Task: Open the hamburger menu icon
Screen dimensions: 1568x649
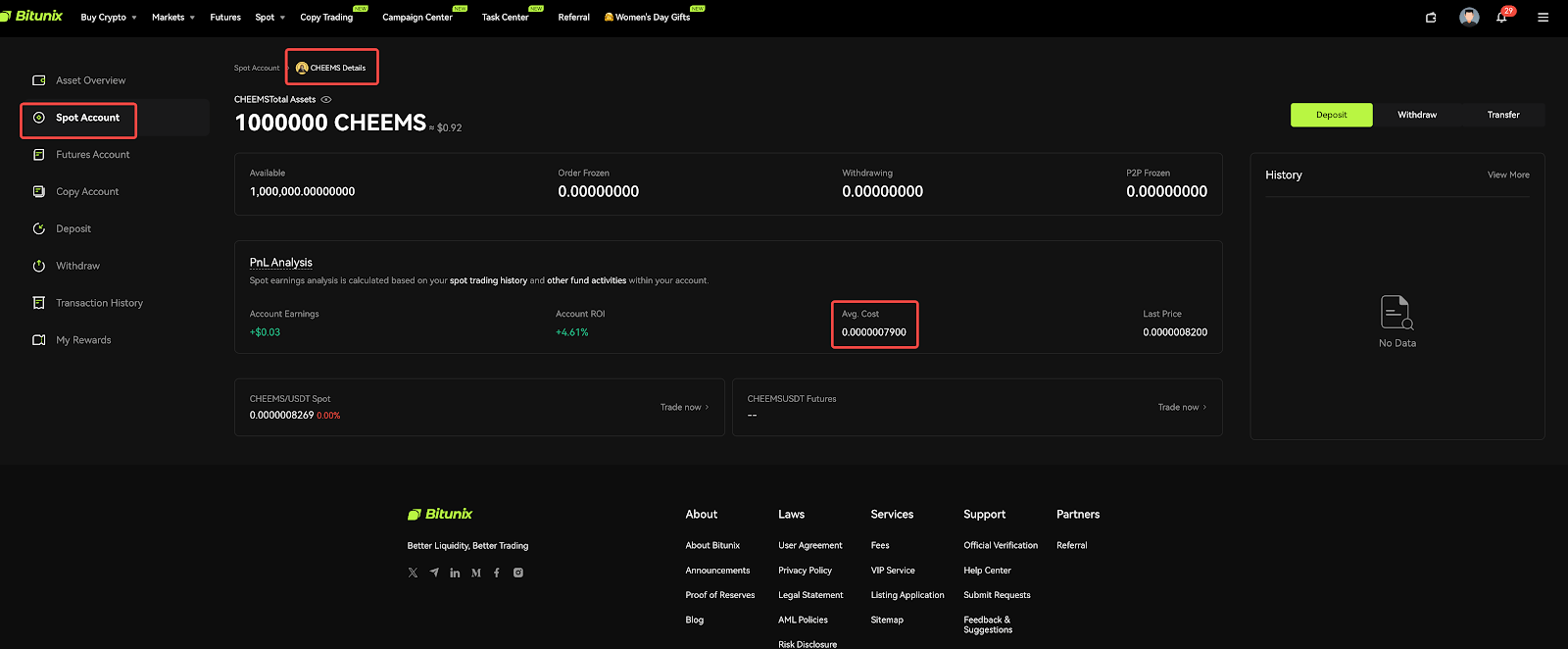Action: tap(1543, 18)
